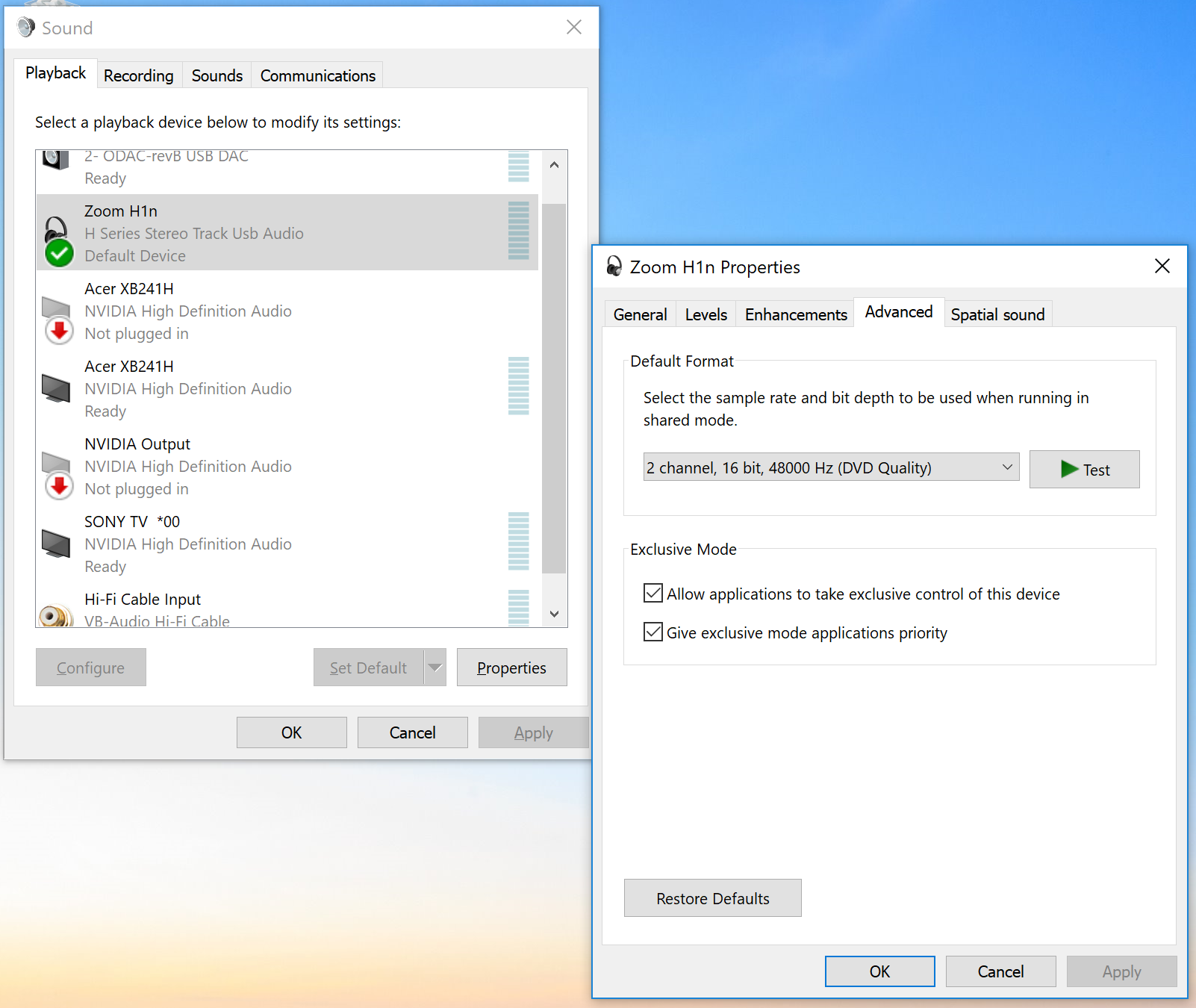Click the ready Acer XB241H monitor icon
Screen dimensions: 1196x1008
pos(56,388)
